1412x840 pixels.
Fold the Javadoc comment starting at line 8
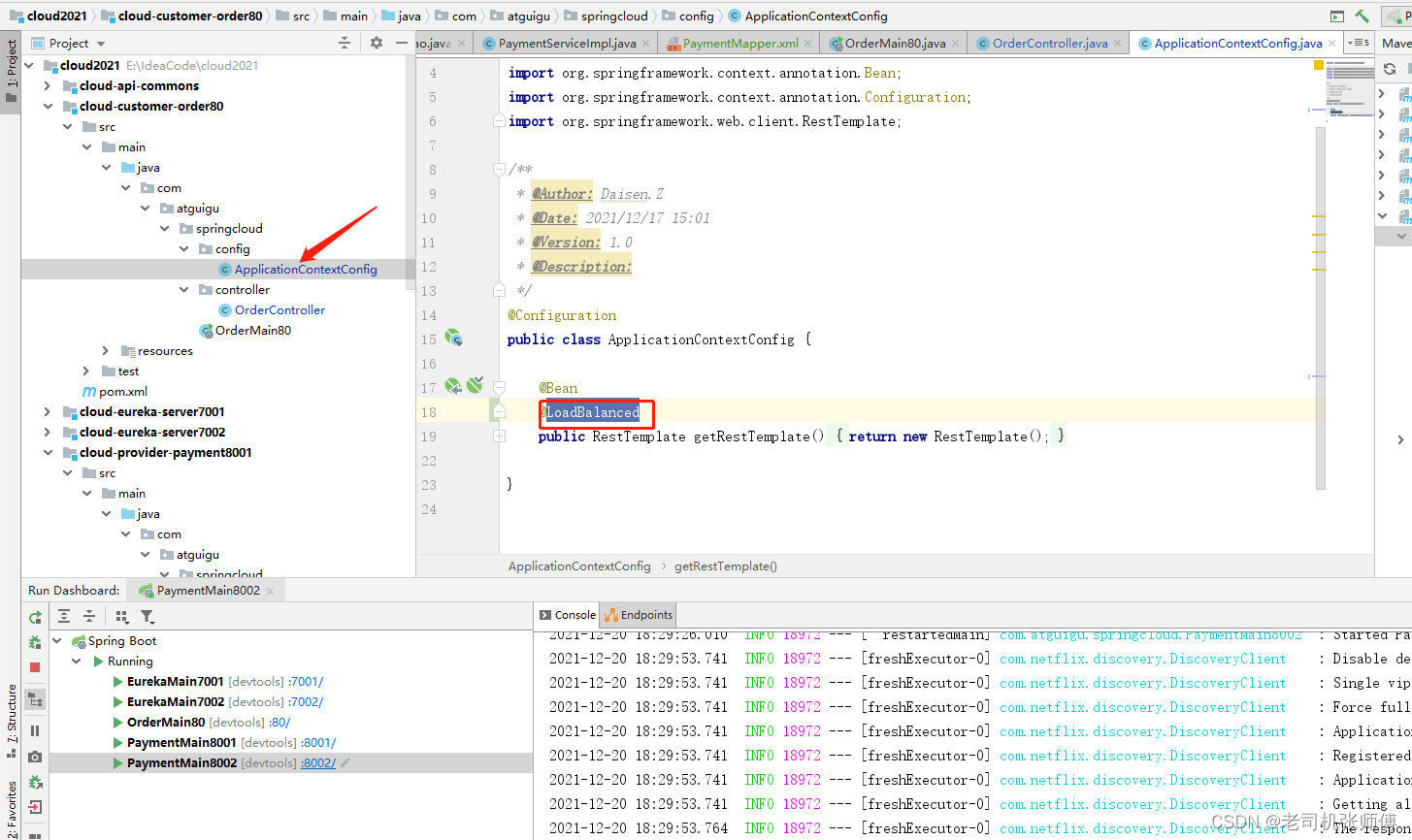(x=499, y=170)
